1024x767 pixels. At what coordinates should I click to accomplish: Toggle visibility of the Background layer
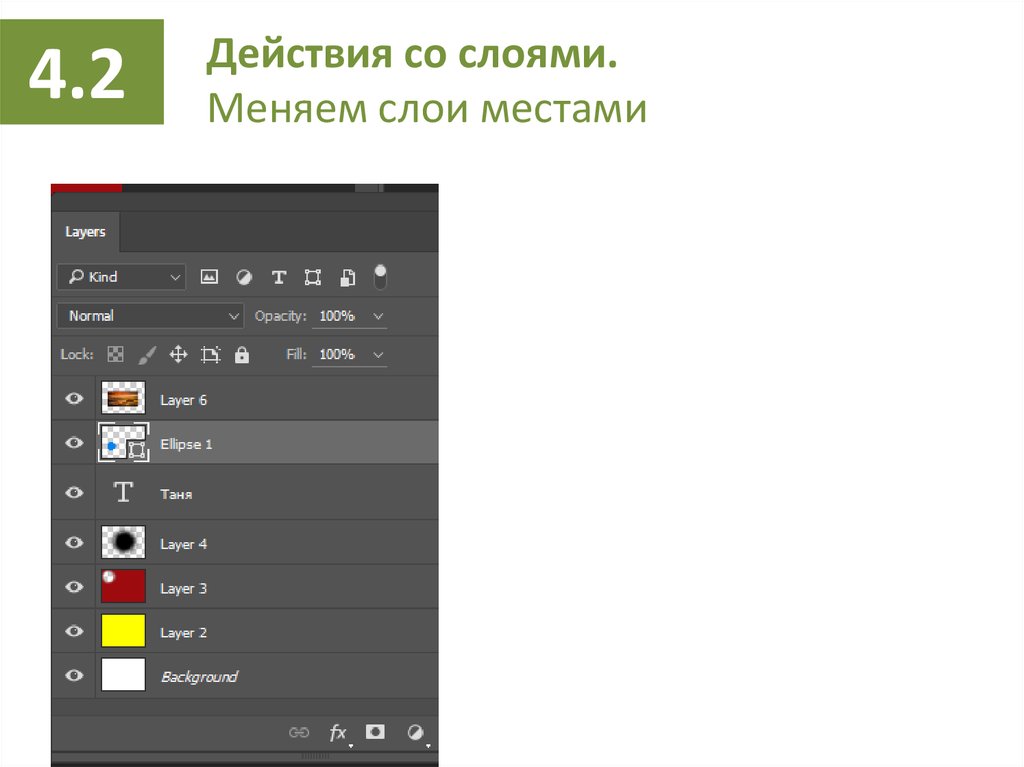pyautogui.click(x=74, y=676)
